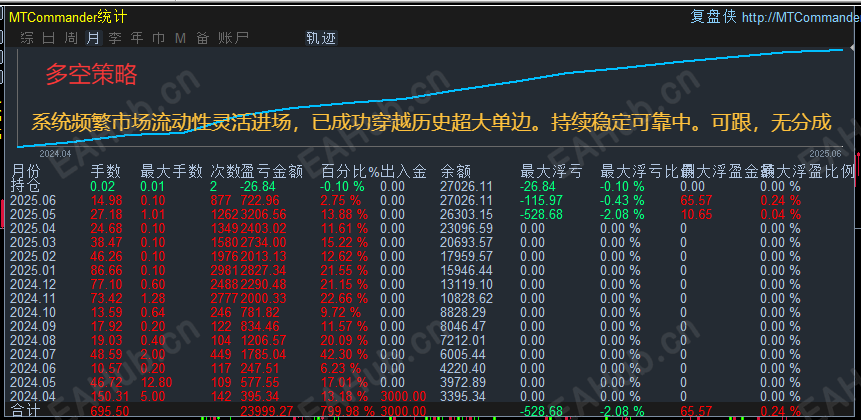Screen dimensions: 861x420
Task: Click the trade count 2981
Action: click(225, 270)
